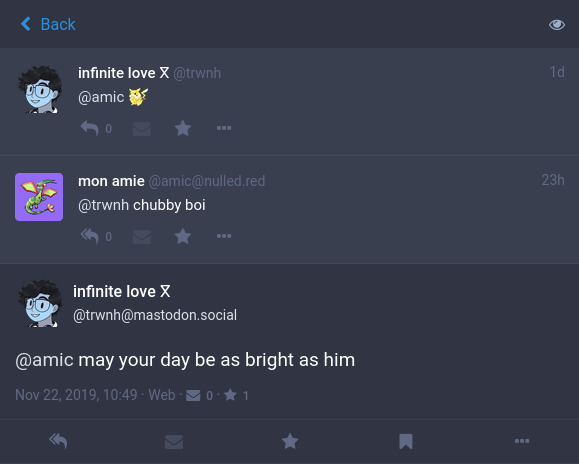View @trwnh@mastodon.social account
This screenshot has width=579, height=464.
(x=155, y=315)
